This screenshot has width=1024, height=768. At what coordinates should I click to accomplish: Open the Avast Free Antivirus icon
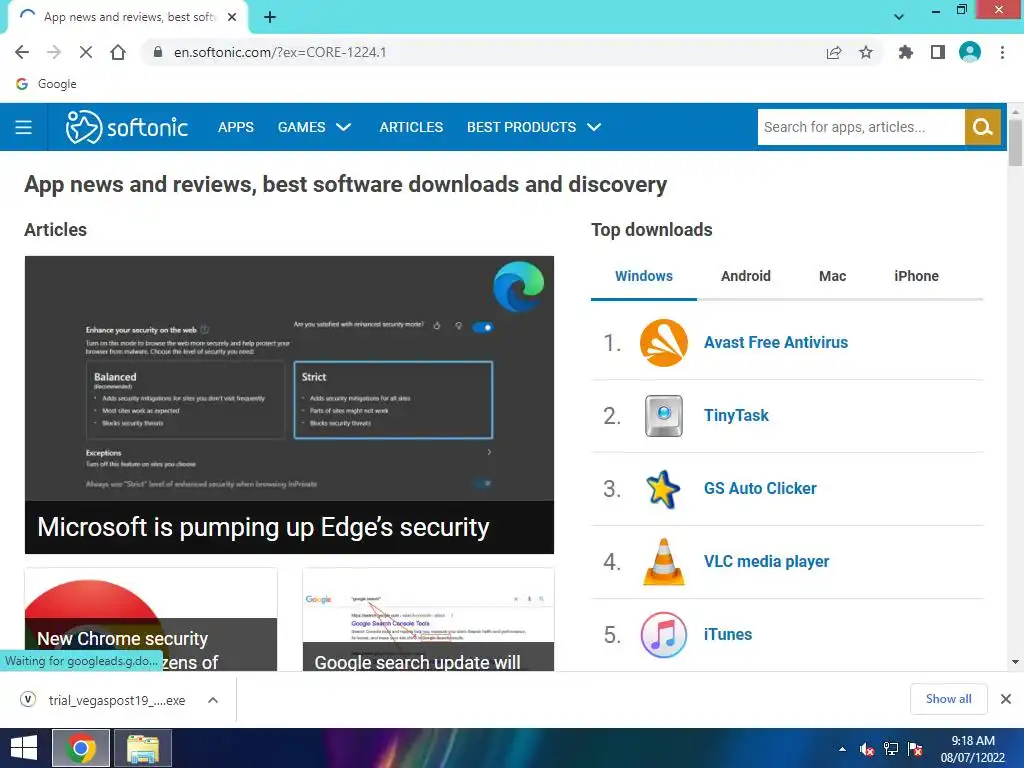pos(664,343)
